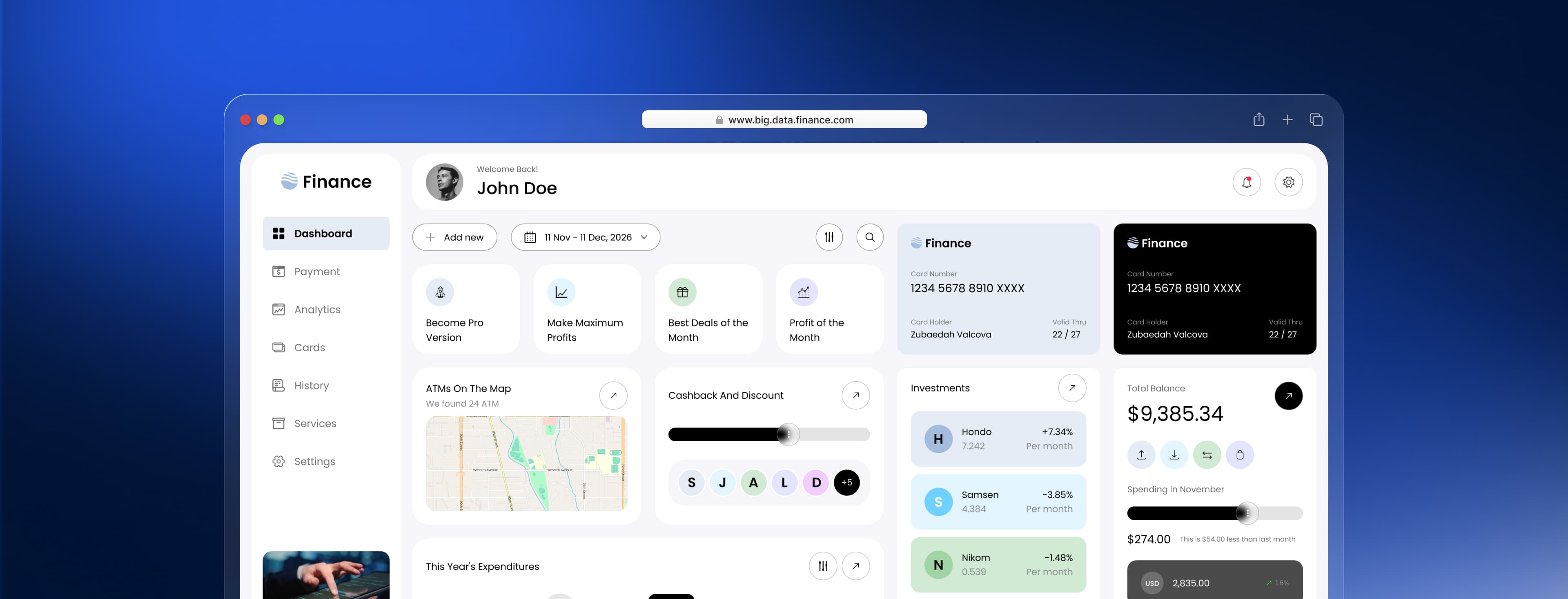The image size is (1568, 599).
Task: Click the chart icon on Make Maximum Profits
Action: 561,293
